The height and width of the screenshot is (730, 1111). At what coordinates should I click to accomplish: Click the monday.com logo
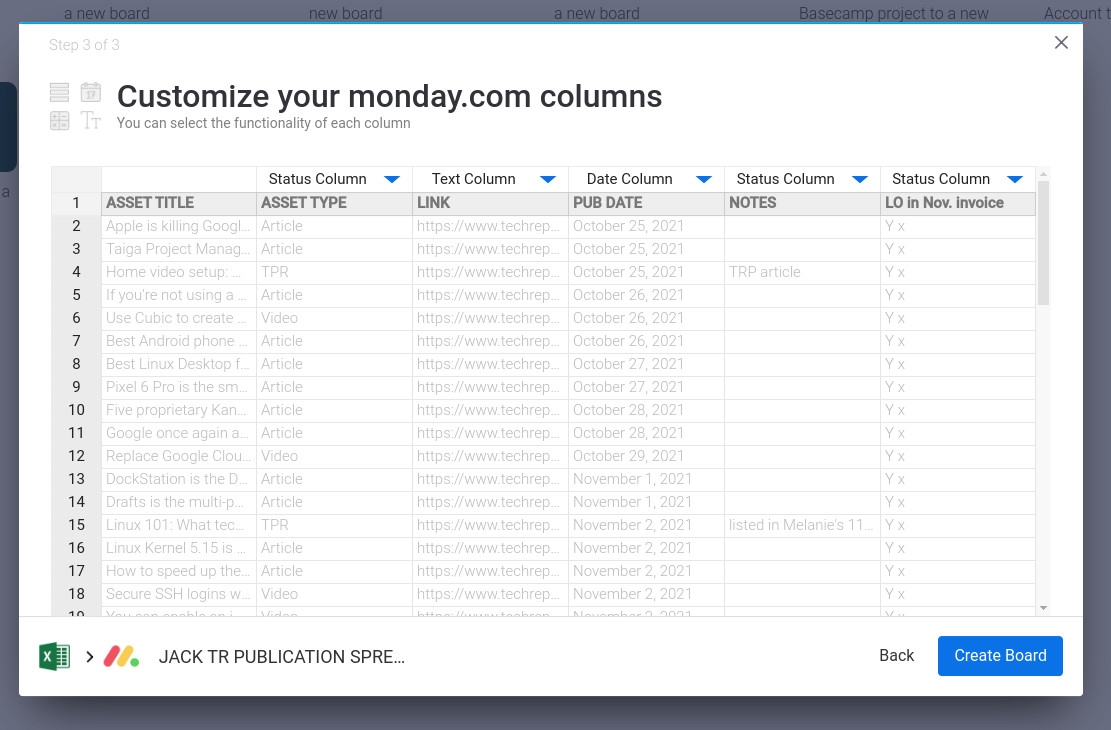pyautogui.click(x=121, y=656)
